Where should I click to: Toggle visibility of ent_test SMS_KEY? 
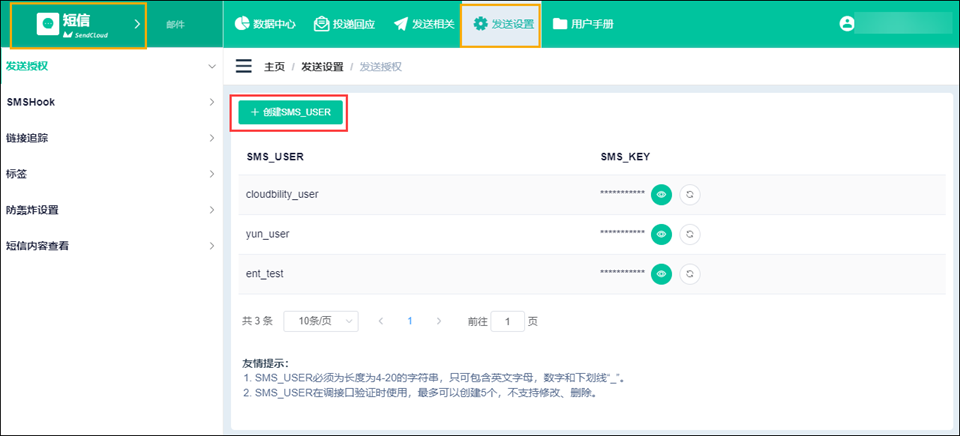pyautogui.click(x=661, y=273)
